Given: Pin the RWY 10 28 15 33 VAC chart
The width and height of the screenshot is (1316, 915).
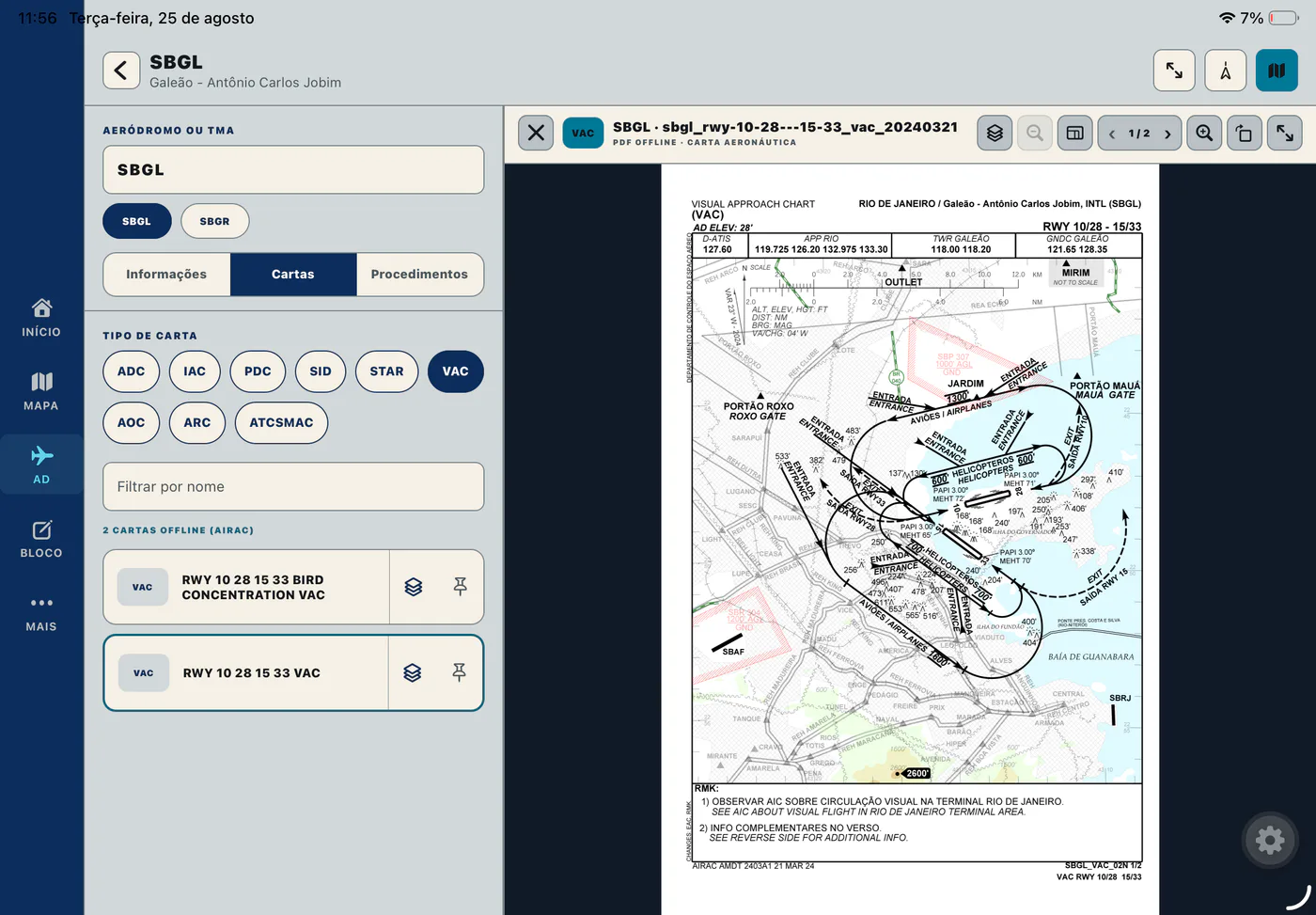Looking at the screenshot, I should pos(459,672).
